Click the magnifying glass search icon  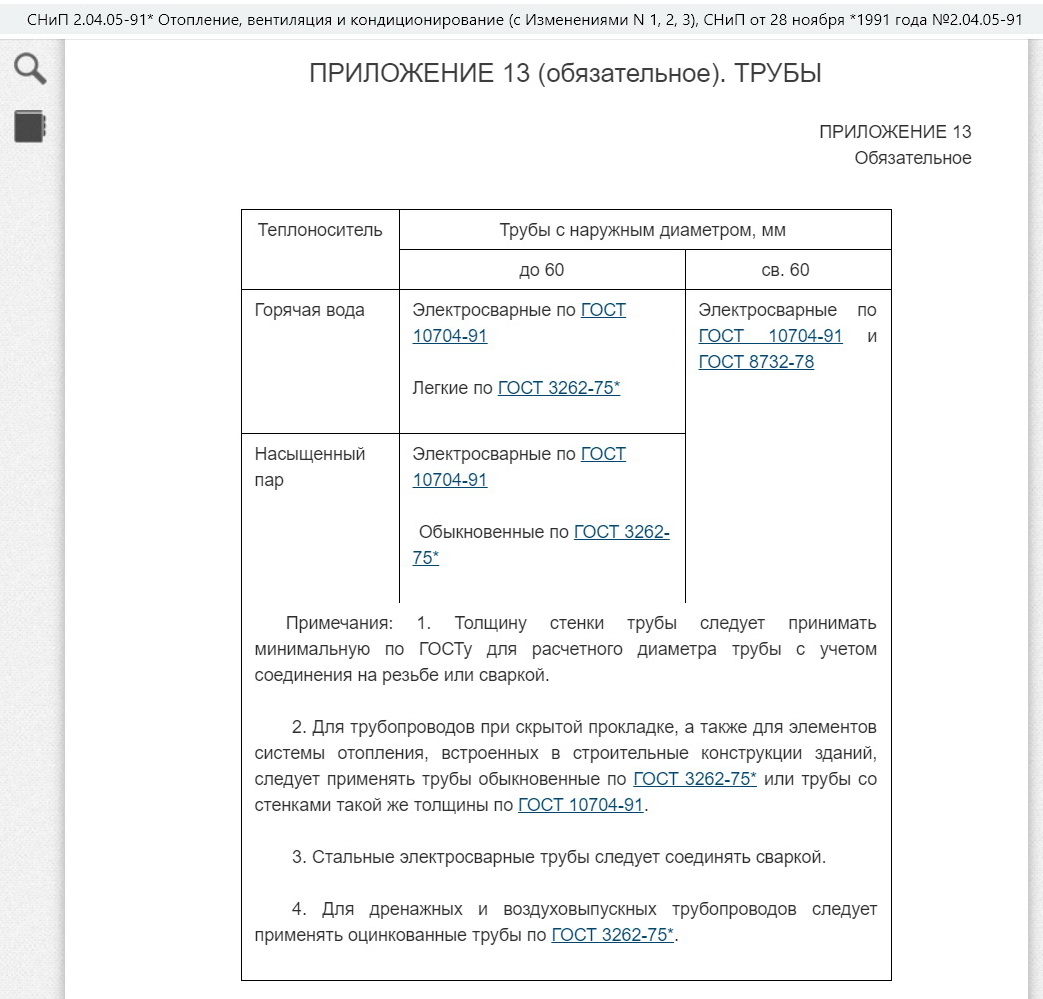[x=30, y=69]
